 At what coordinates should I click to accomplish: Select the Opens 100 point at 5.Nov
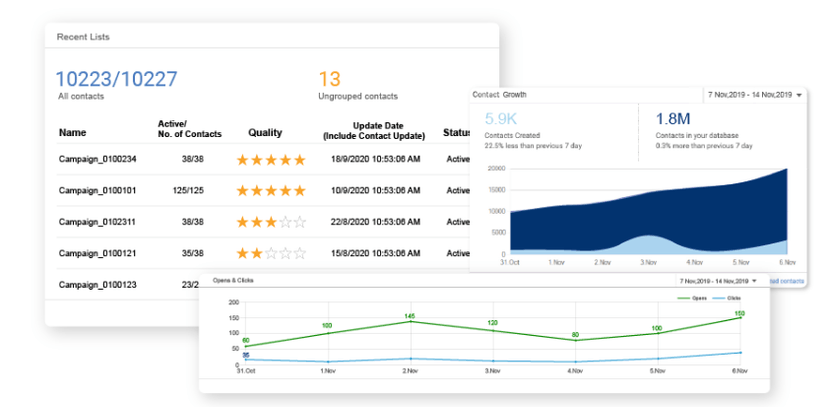pyautogui.click(x=657, y=333)
